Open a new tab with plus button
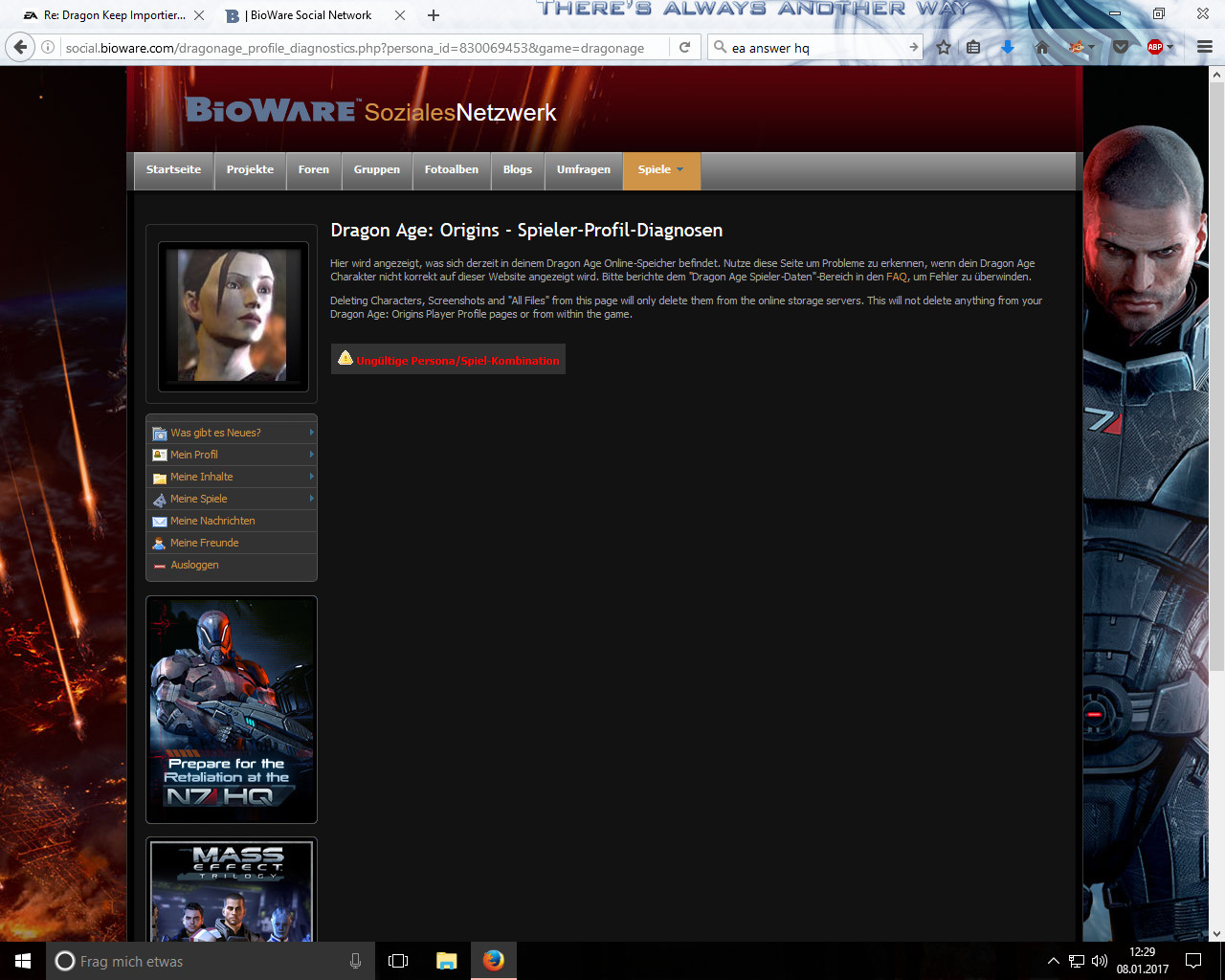Image resolution: width=1225 pixels, height=980 pixels. tap(434, 15)
